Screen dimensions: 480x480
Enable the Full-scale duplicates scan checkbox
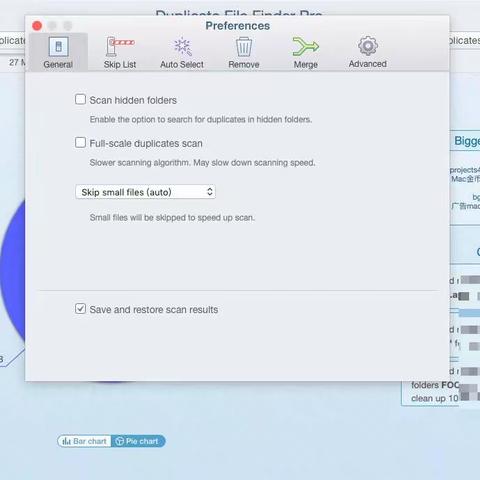pyautogui.click(x=80, y=142)
